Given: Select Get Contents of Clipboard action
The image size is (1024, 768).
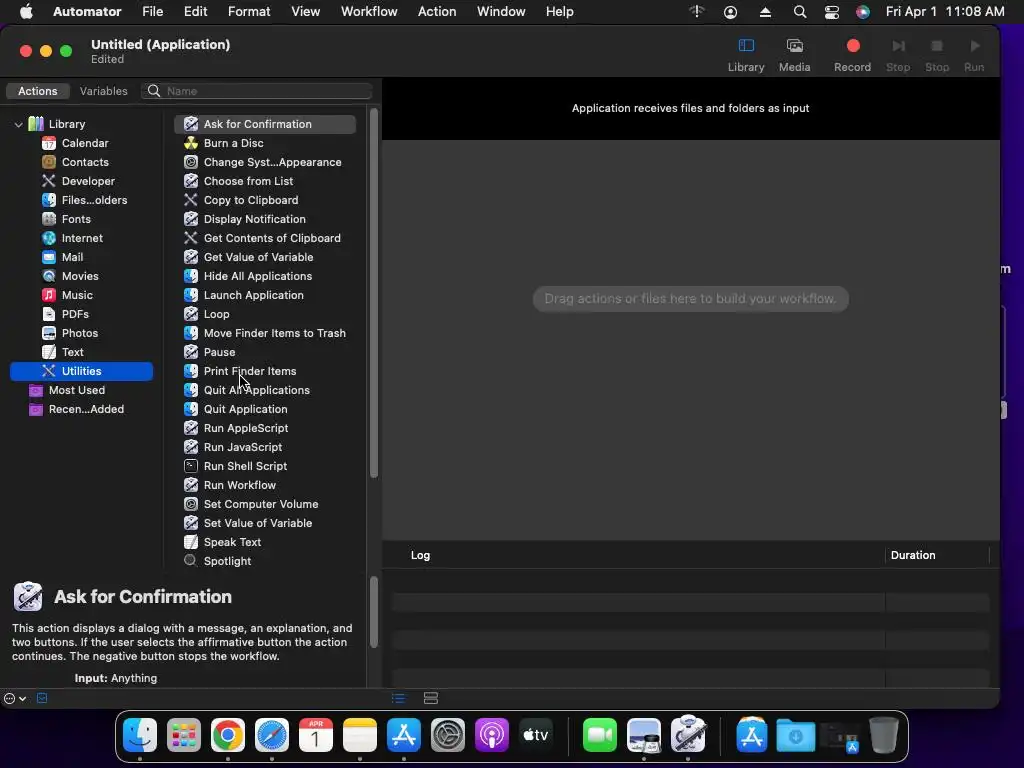Looking at the screenshot, I should [265, 238].
